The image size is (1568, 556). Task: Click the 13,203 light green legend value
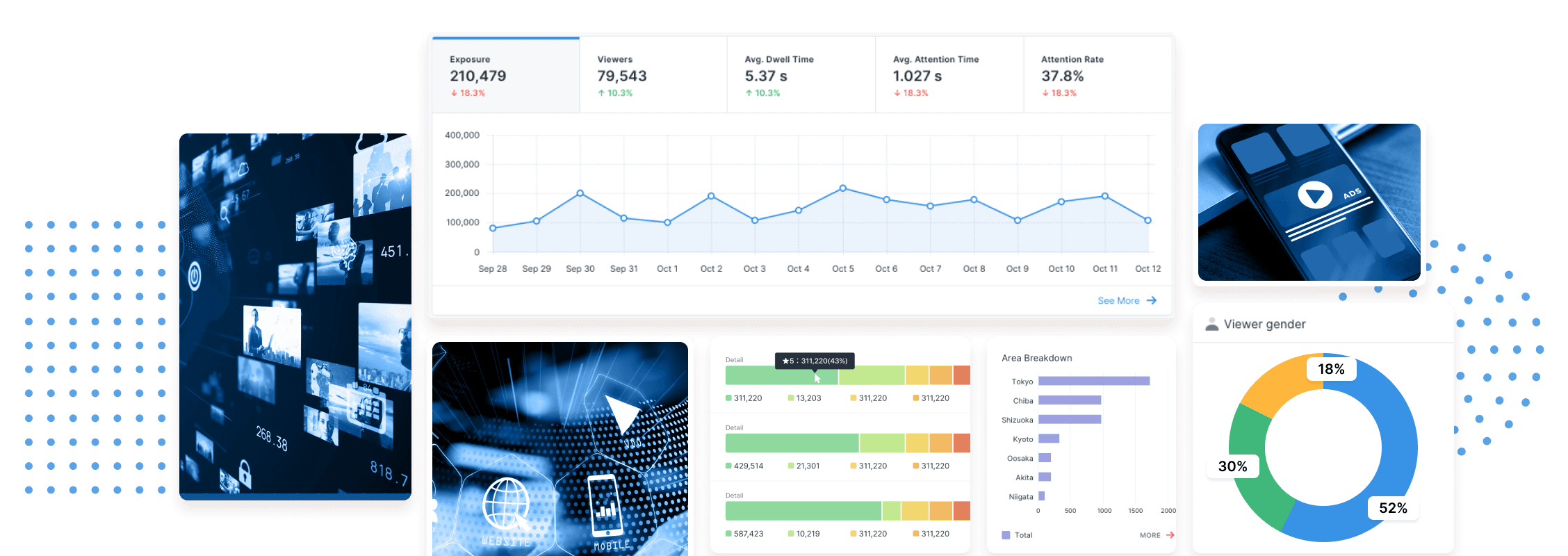809,398
